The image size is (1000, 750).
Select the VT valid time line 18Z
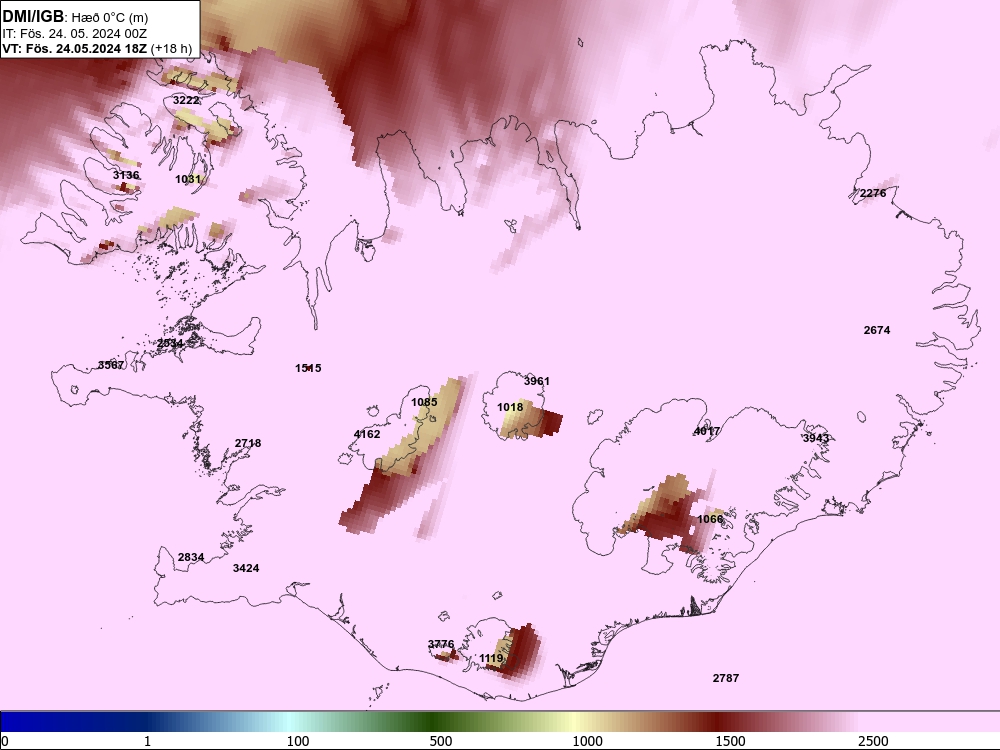97,48
